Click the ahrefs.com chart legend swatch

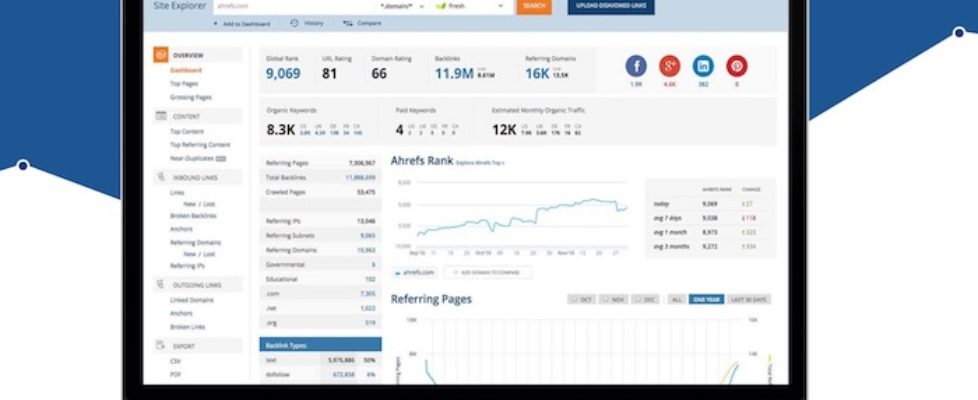[x=397, y=272]
